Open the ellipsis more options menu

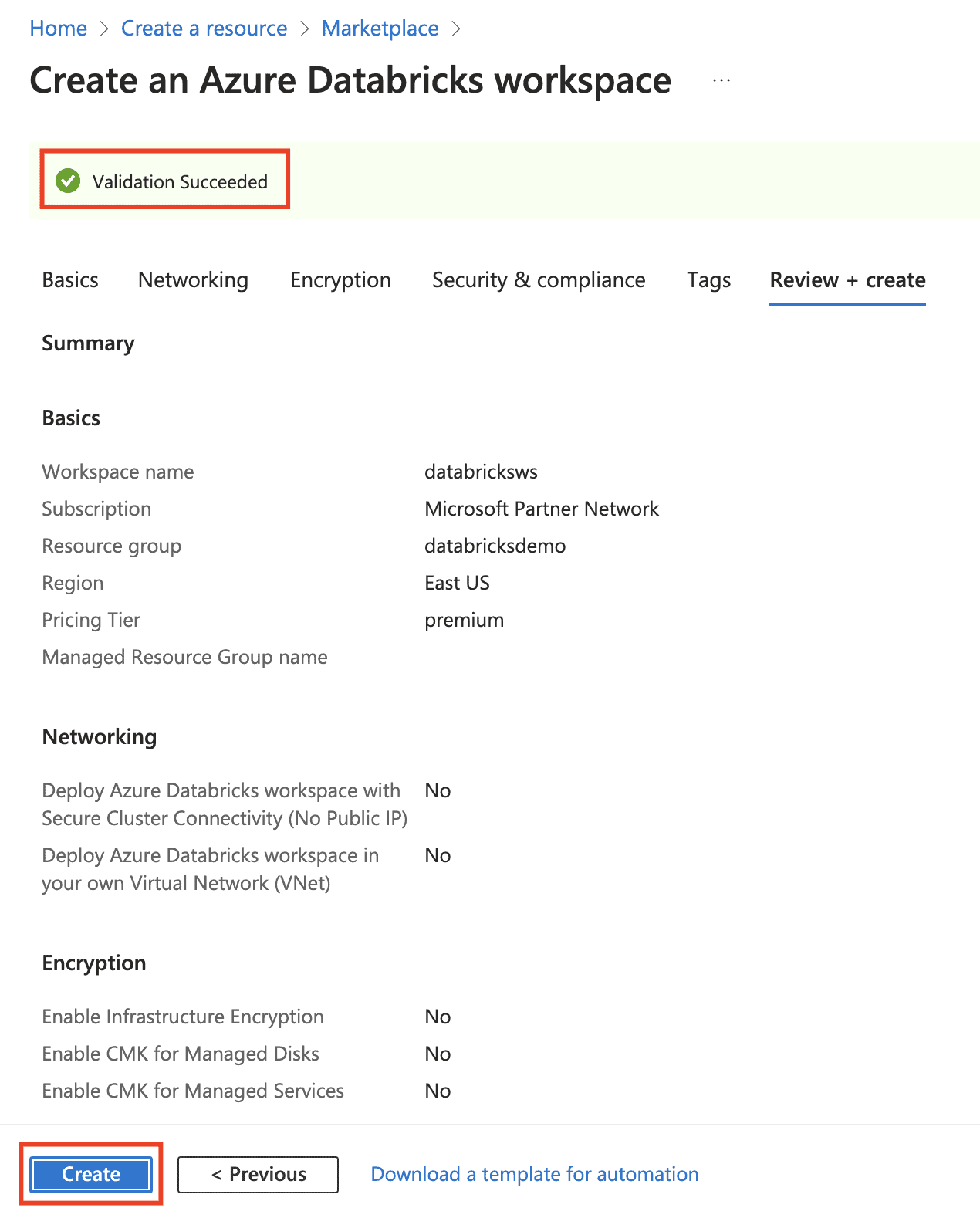point(721,80)
